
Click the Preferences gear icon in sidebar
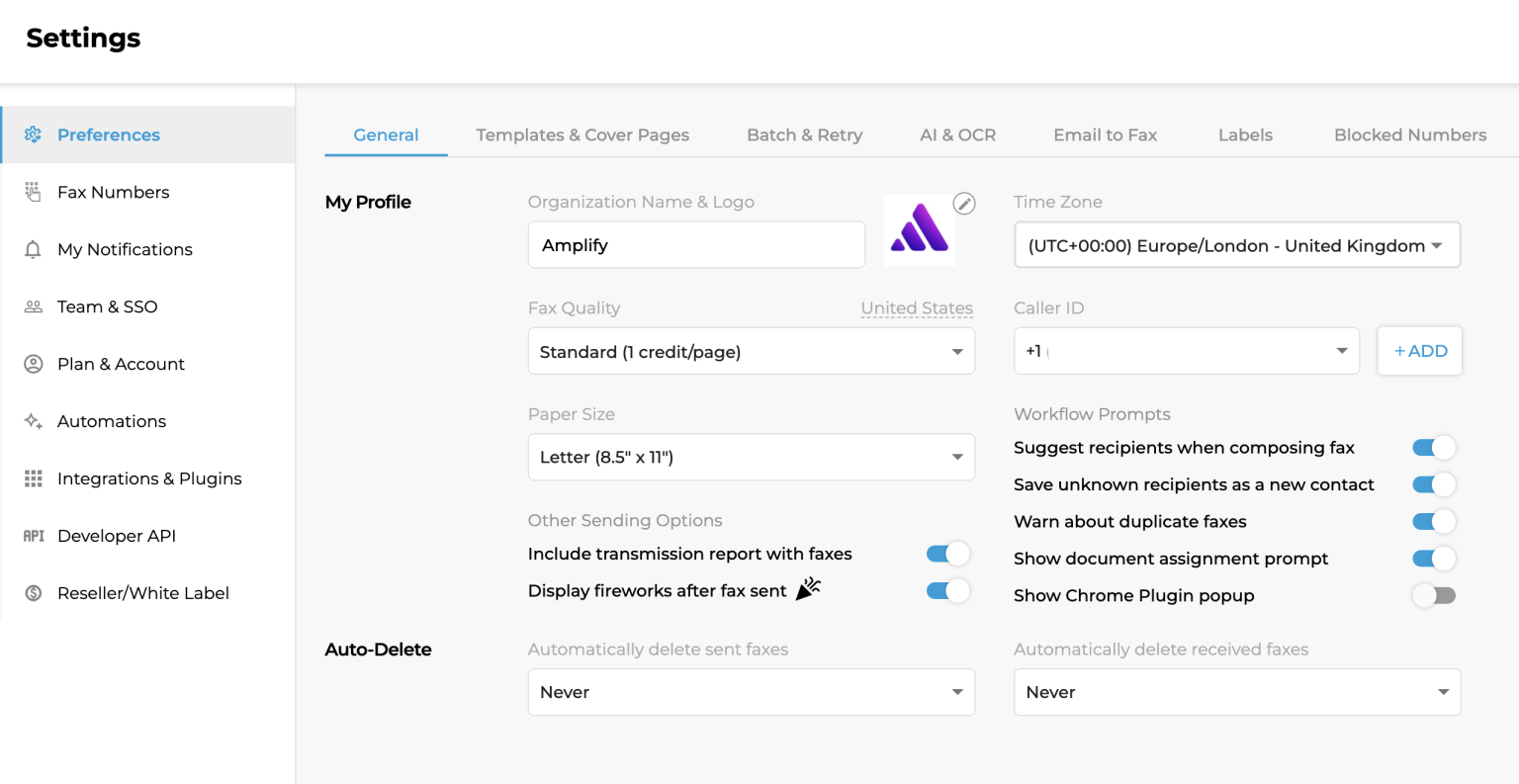click(33, 134)
